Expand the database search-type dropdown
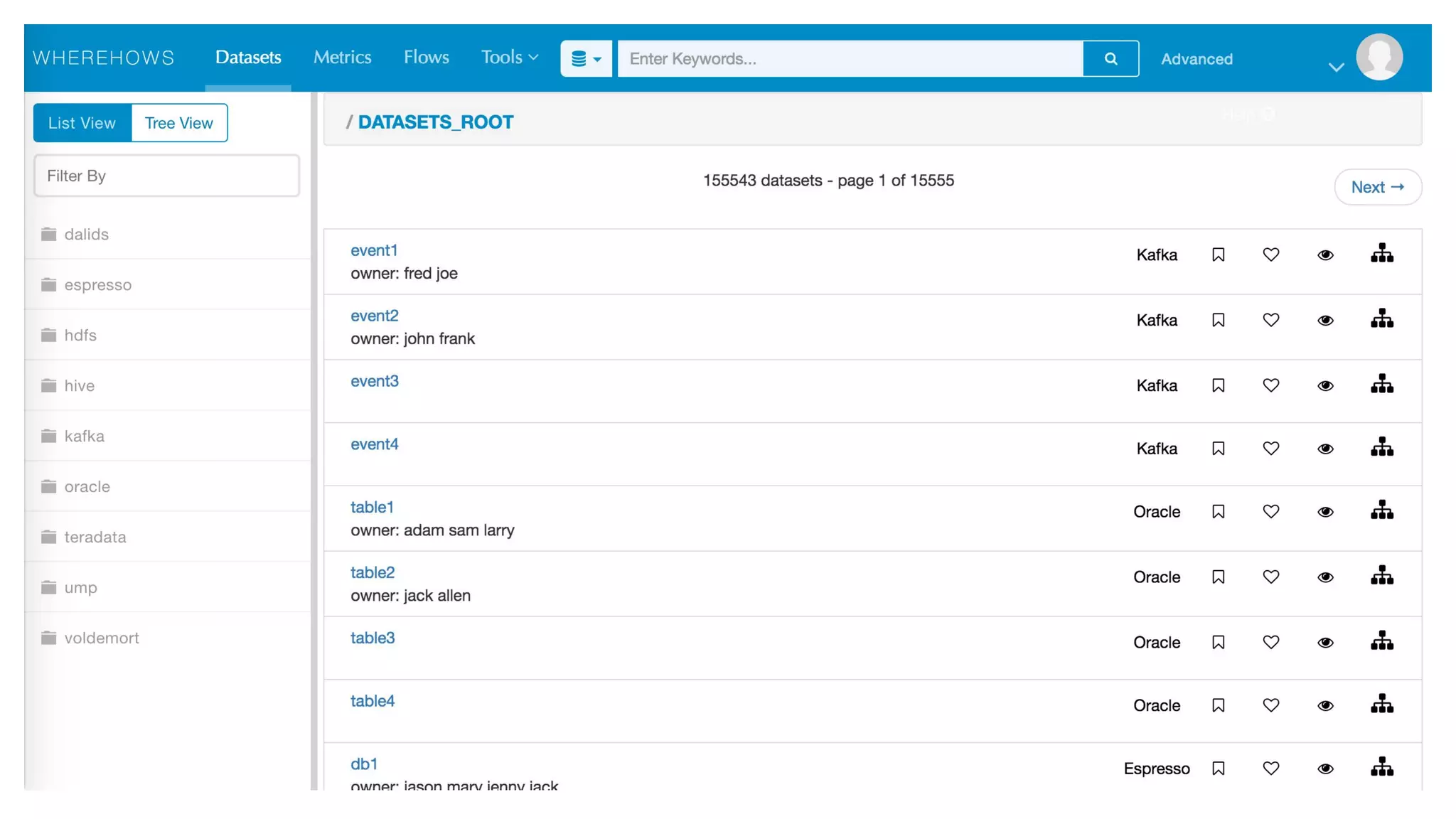The width and height of the screenshot is (1456, 819). [x=586, y=58]
